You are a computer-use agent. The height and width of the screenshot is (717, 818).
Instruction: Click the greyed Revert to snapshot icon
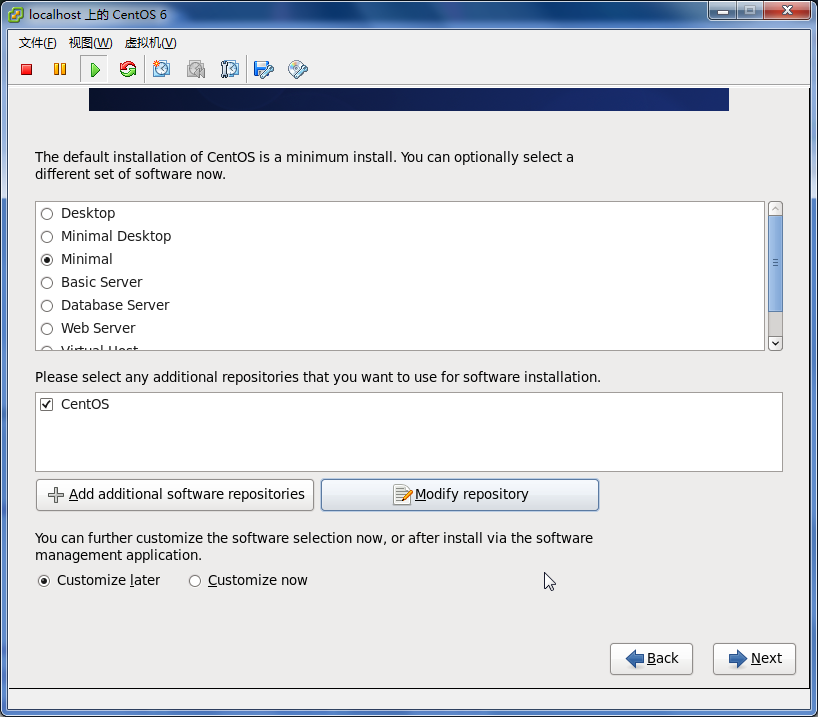tap(196, 69)
